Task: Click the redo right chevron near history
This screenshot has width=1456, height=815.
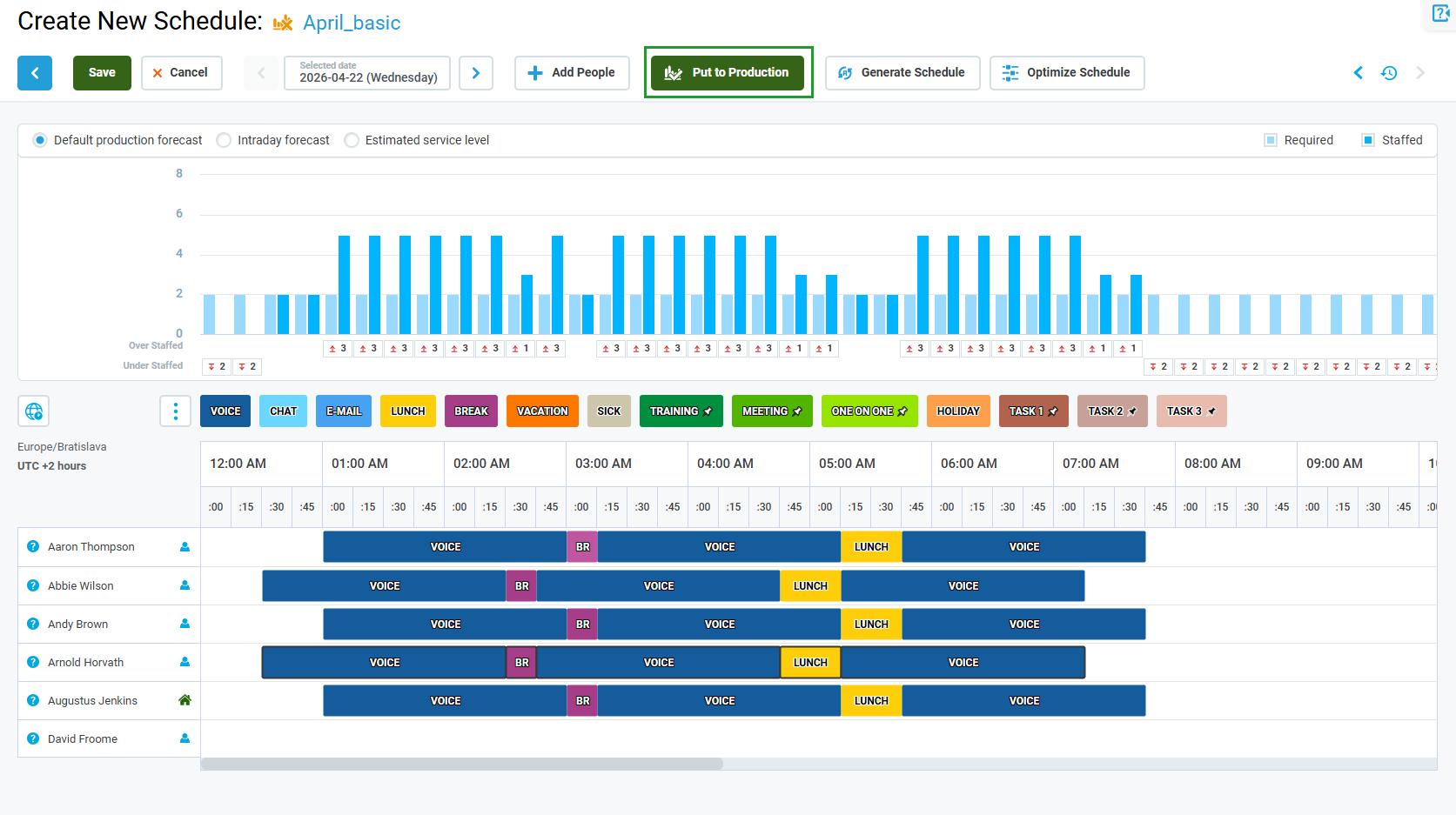Action: 1420,73
